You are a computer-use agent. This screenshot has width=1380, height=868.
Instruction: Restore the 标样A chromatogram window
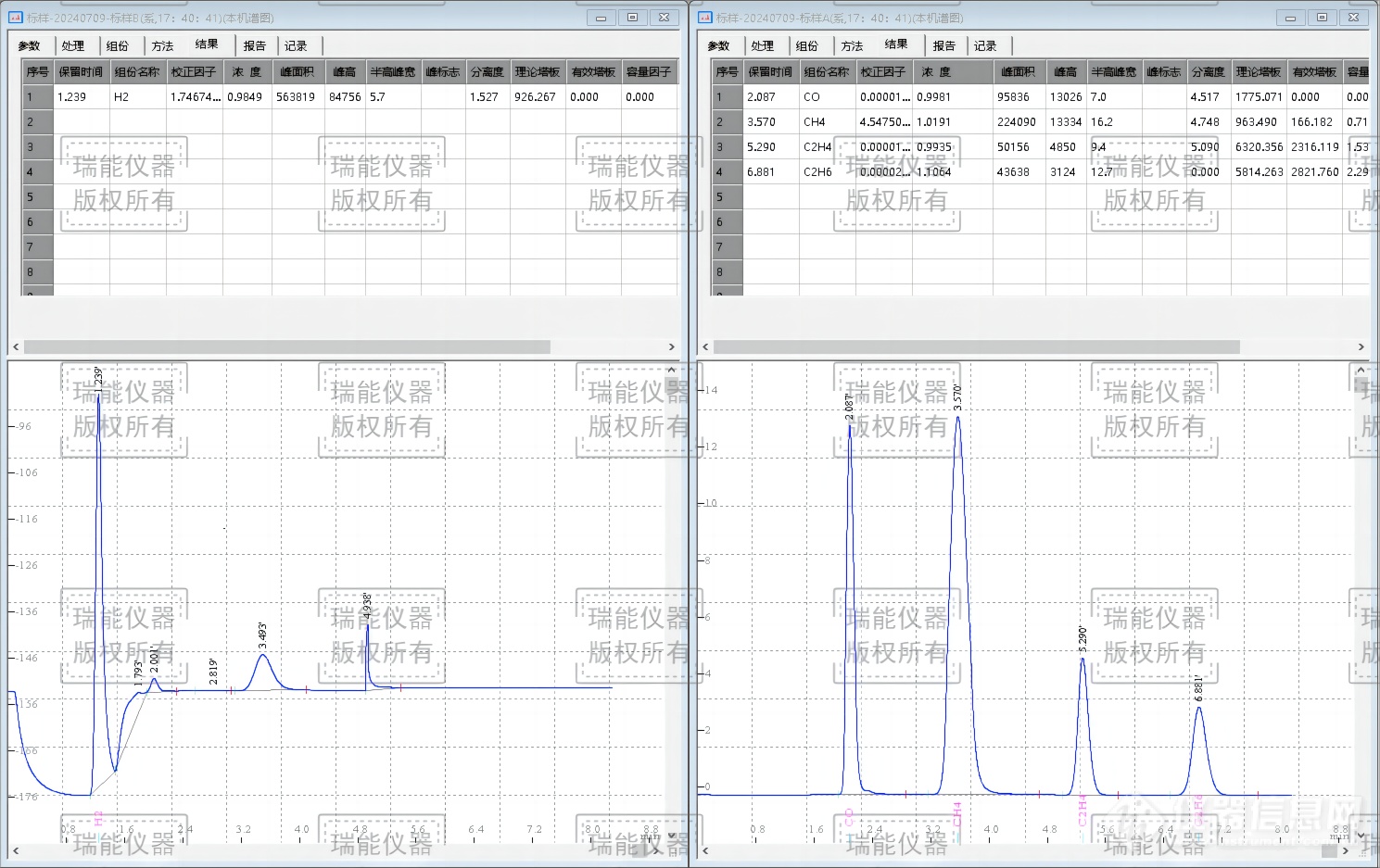pos(1323,18)
